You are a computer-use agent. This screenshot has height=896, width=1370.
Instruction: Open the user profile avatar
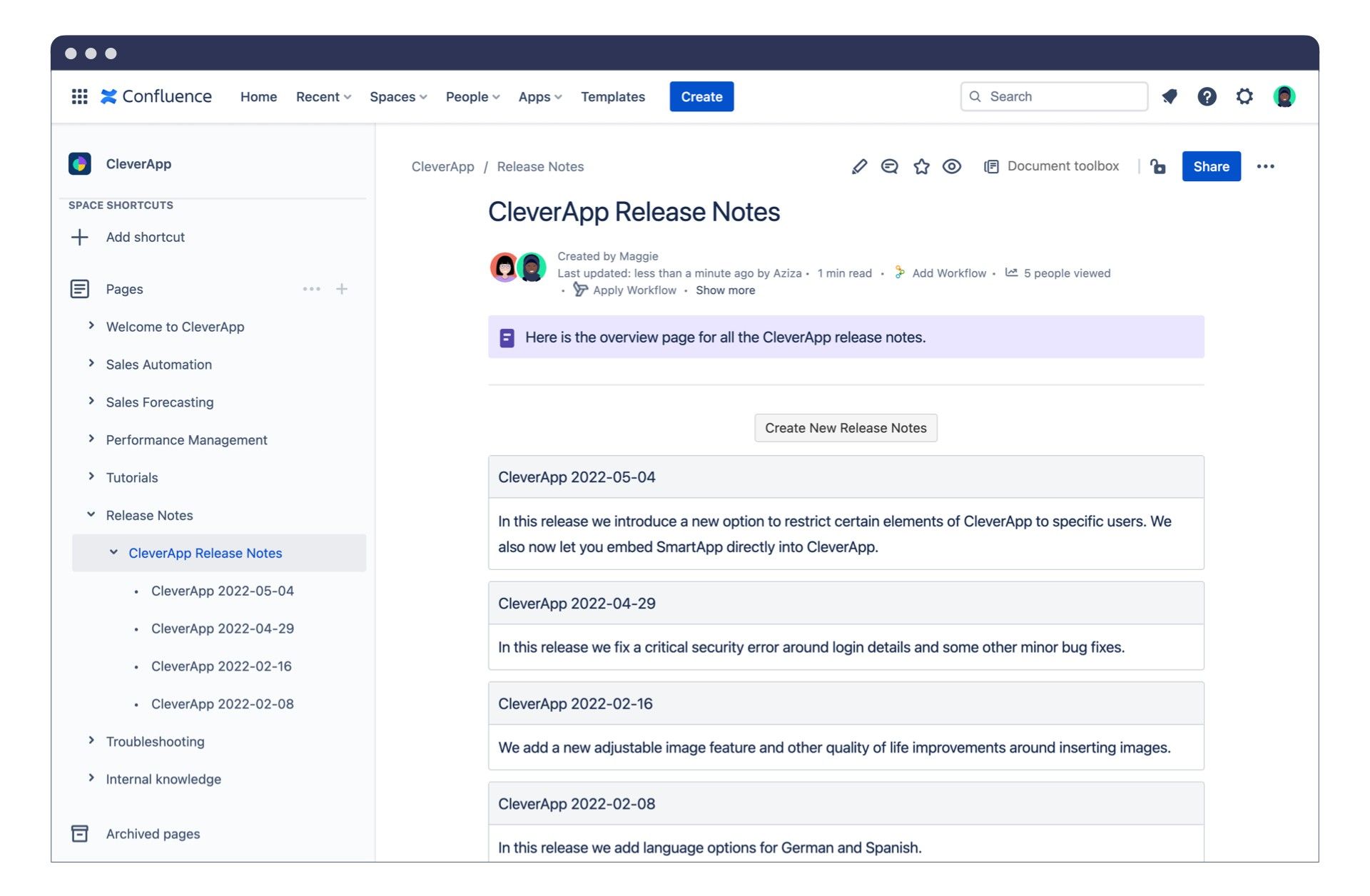tap(1284, 96)
